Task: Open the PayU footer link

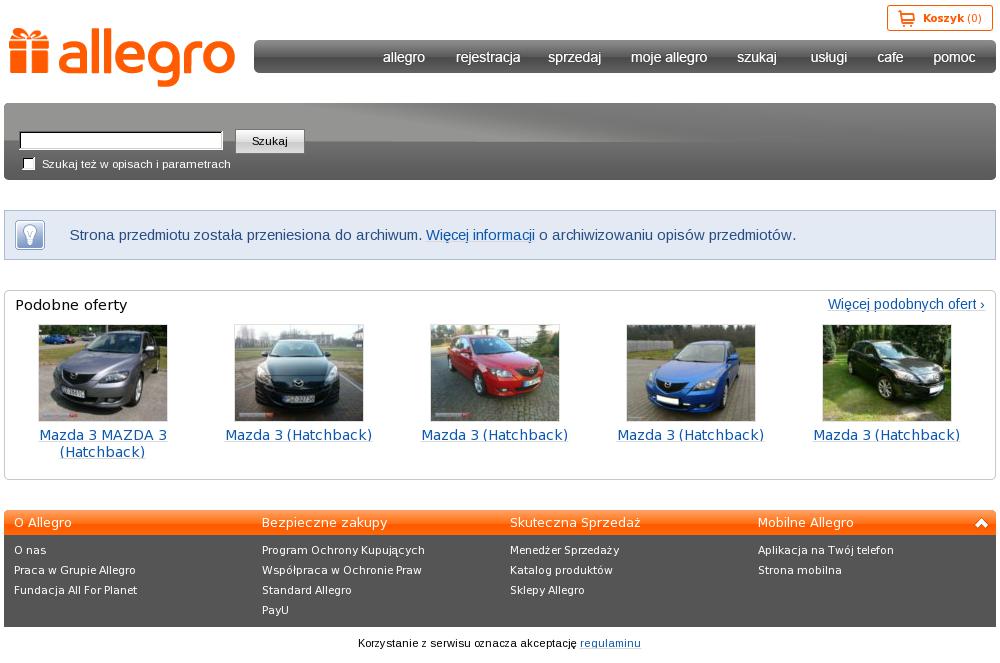Action: click(x=276, y=610)
